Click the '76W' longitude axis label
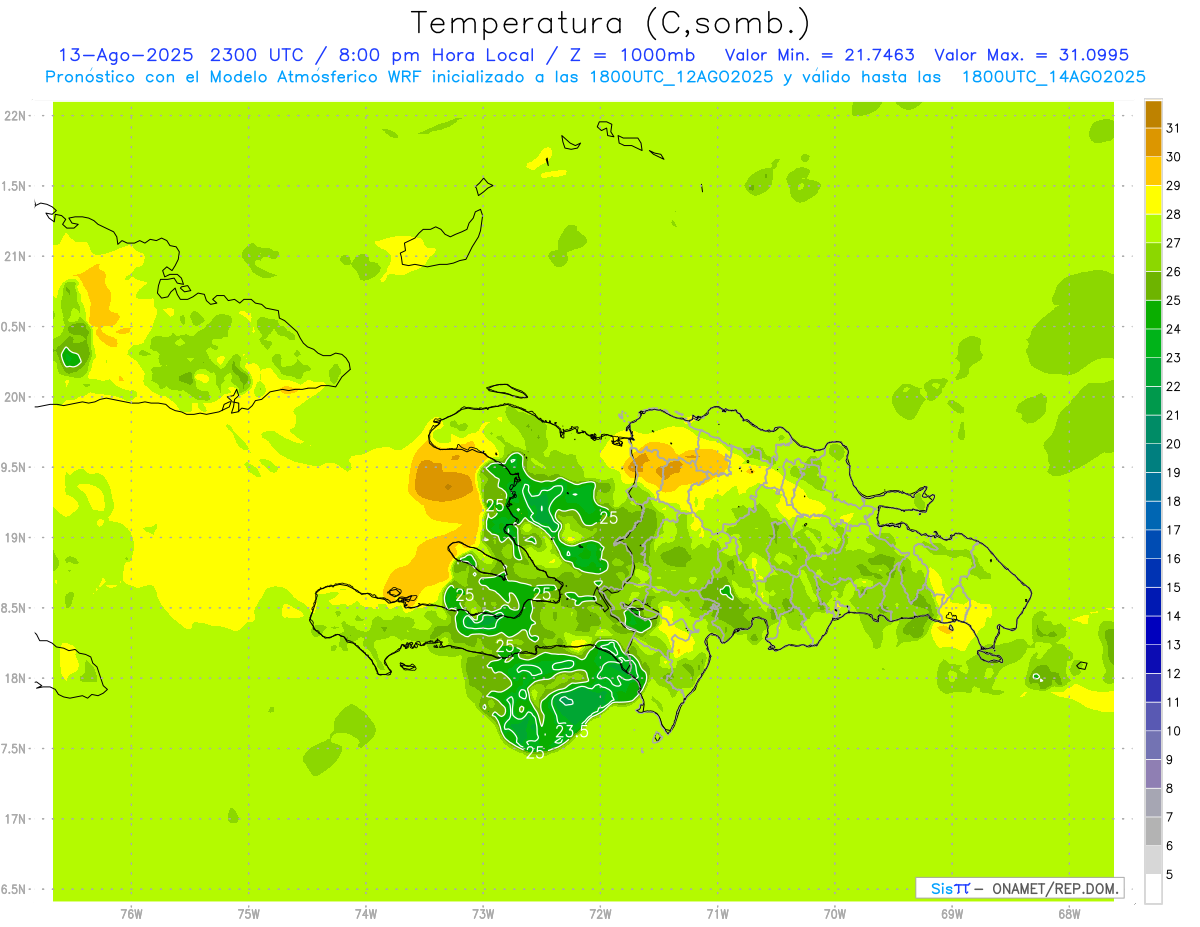The height and width of the screenshot is (927, 1200). point(131,914)
